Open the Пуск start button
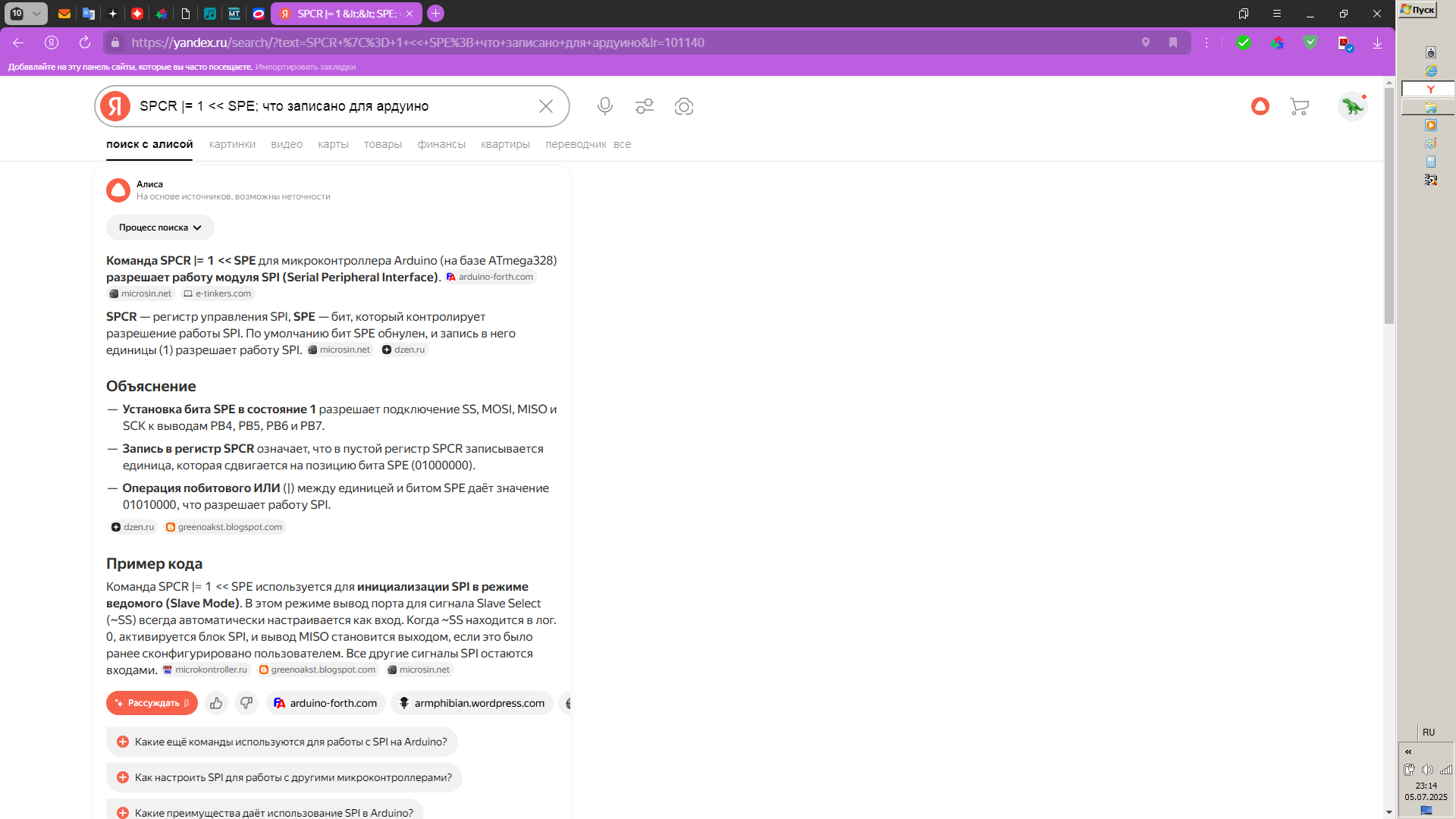 1417,10
